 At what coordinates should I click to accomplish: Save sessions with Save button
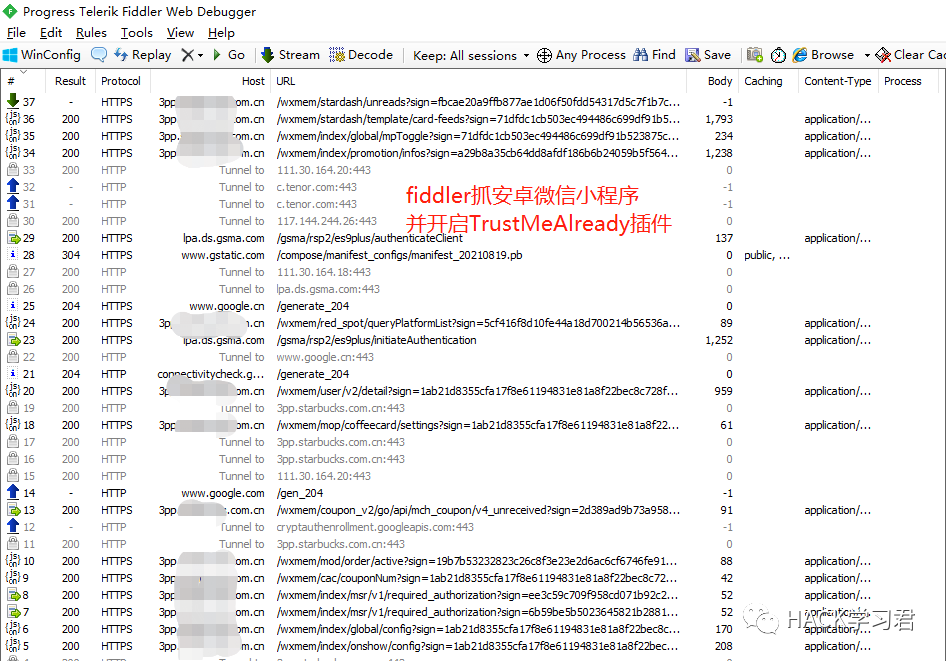click(708, 55)
